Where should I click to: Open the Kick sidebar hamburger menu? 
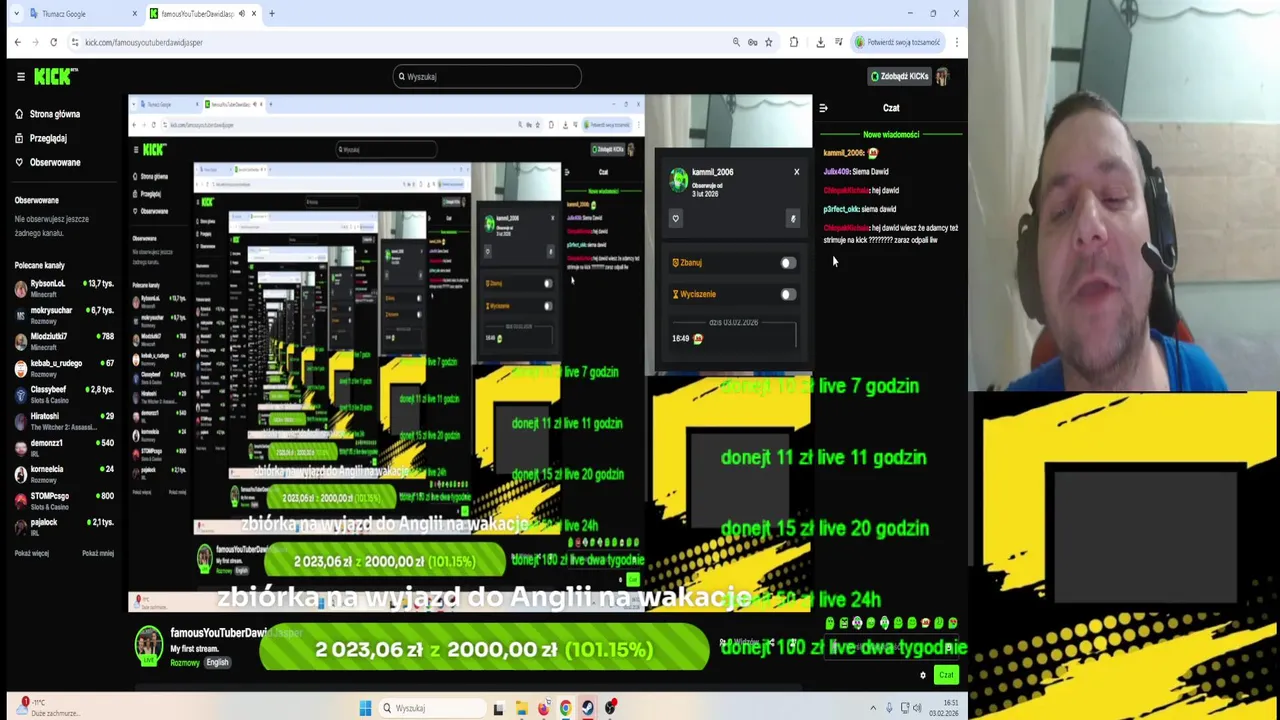coord(20,76)
